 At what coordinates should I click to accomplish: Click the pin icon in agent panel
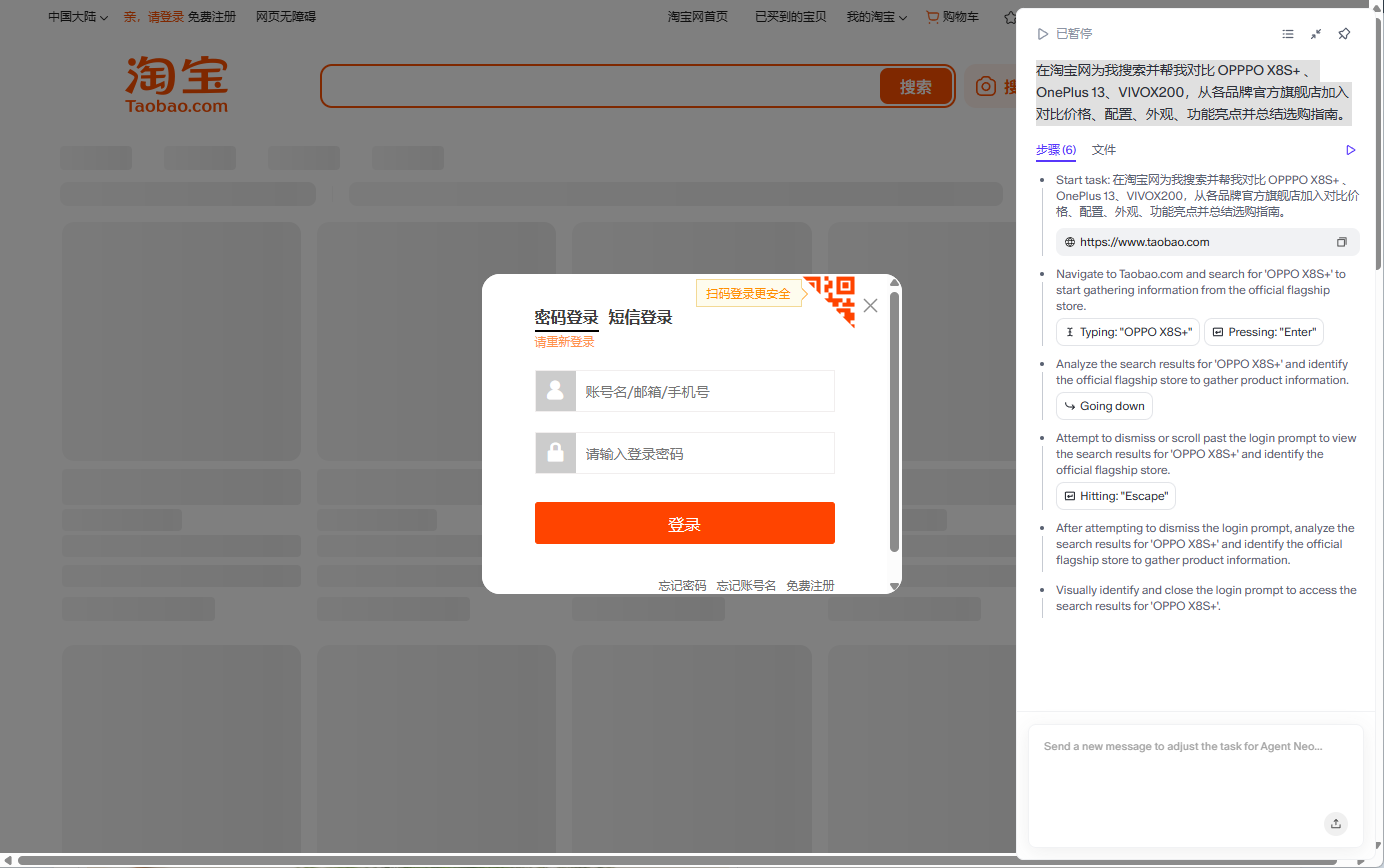(x=1344, y=34)
